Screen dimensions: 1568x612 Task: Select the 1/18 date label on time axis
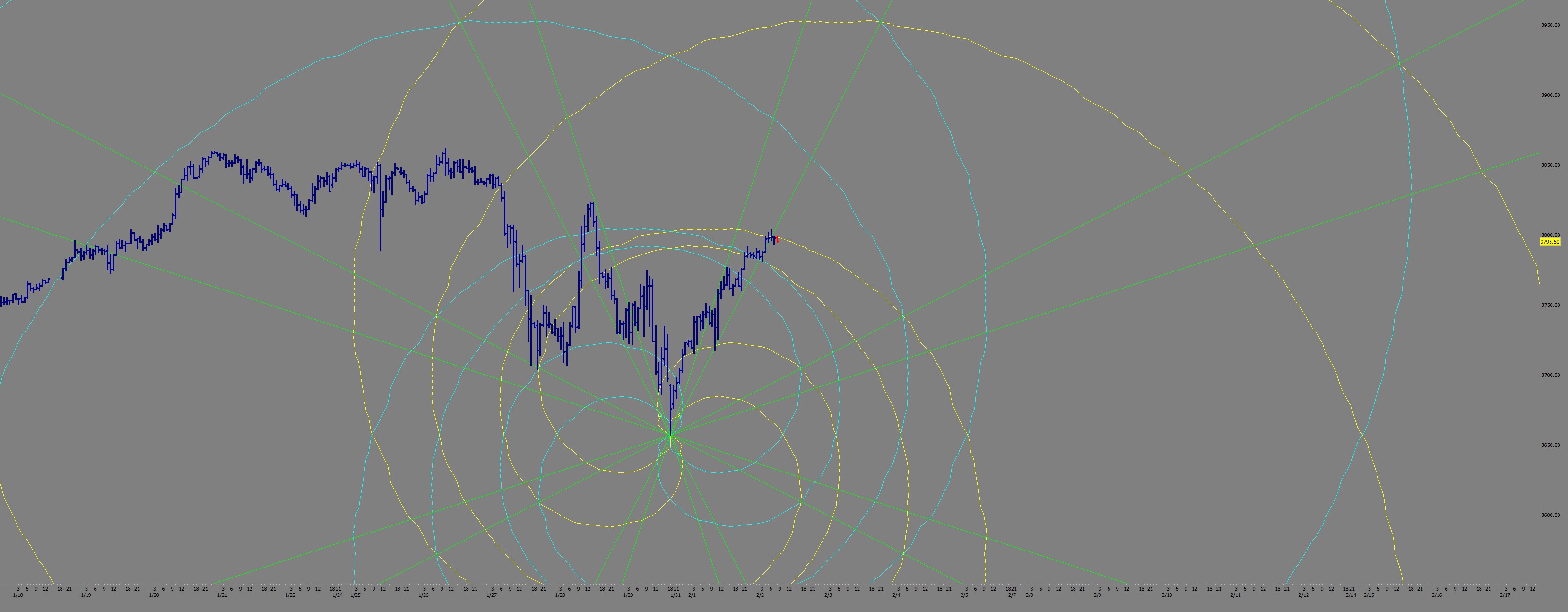pyautogui.click(x=17, y=595)
